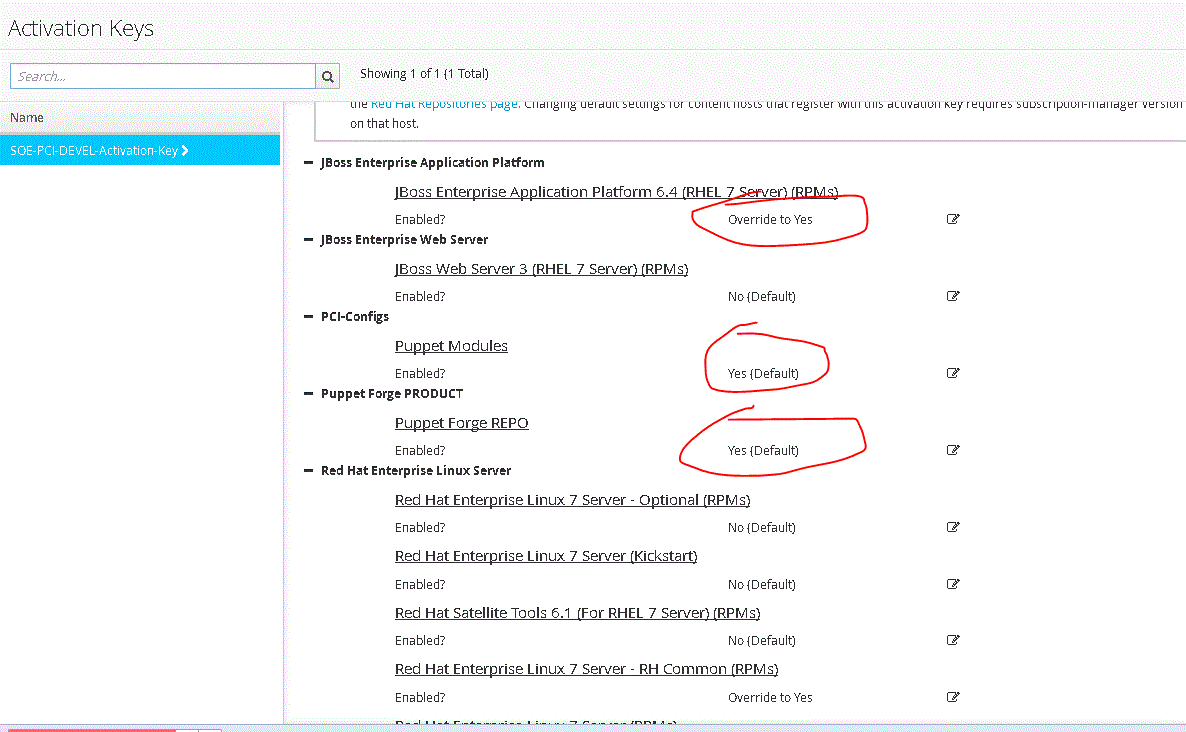This screenshot has height=732, width=1186.
Task: Edit Puppet Forge REPO enabled setting
Action: point(953,450)
